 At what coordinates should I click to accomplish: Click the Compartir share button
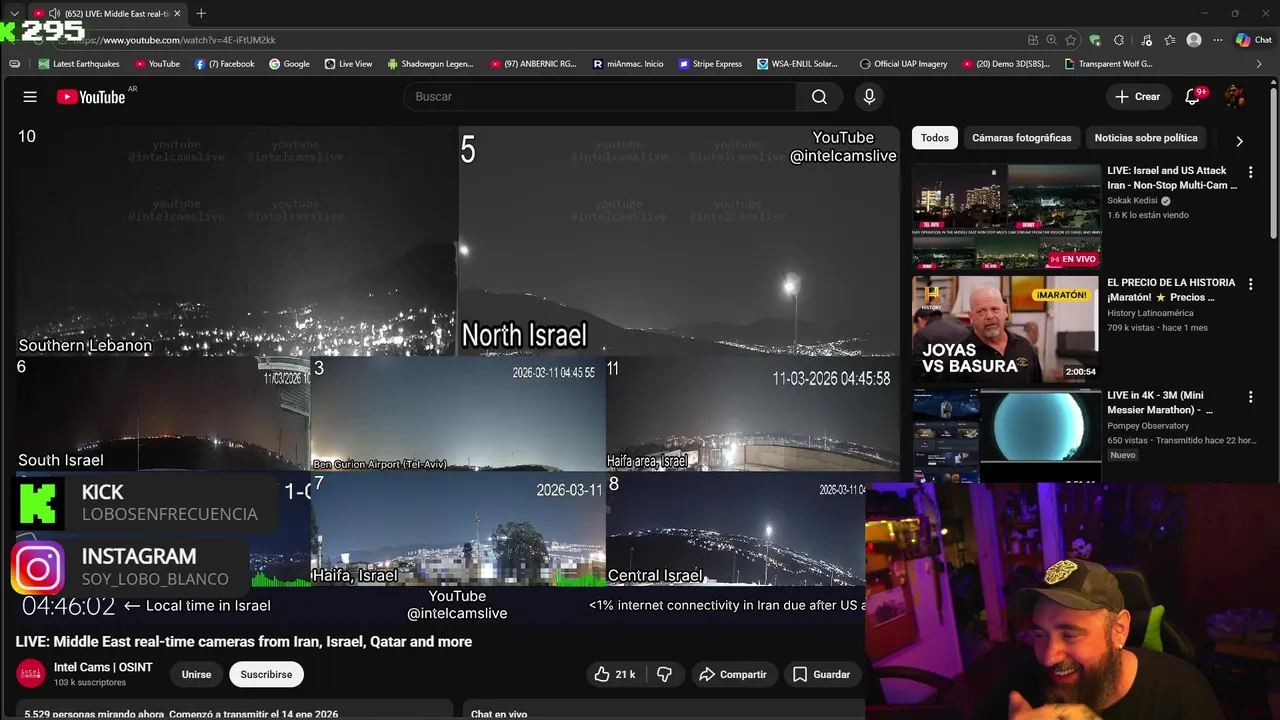733,675
